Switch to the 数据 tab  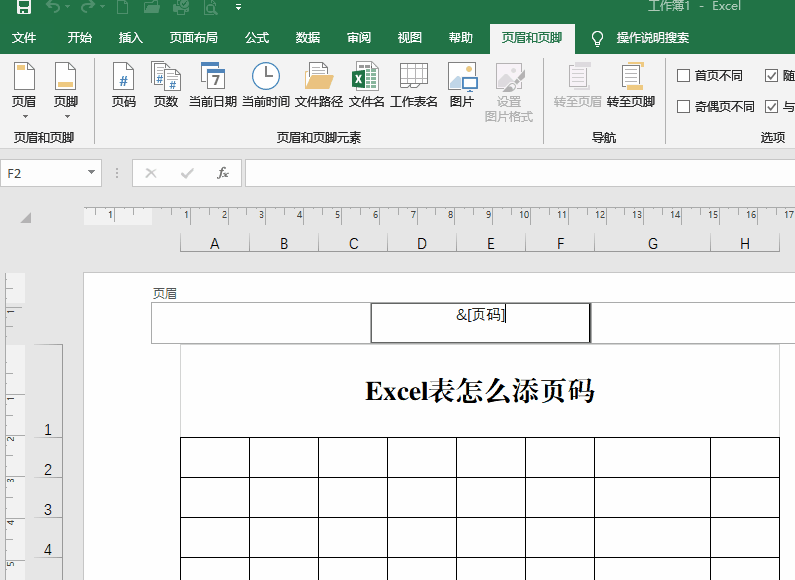point(308,38)
